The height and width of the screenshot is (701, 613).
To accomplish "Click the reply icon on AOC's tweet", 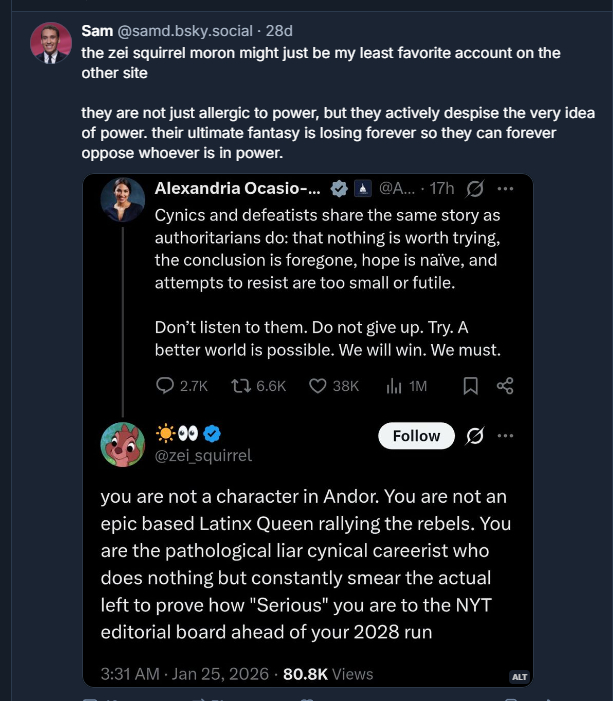I will (167, 386).
